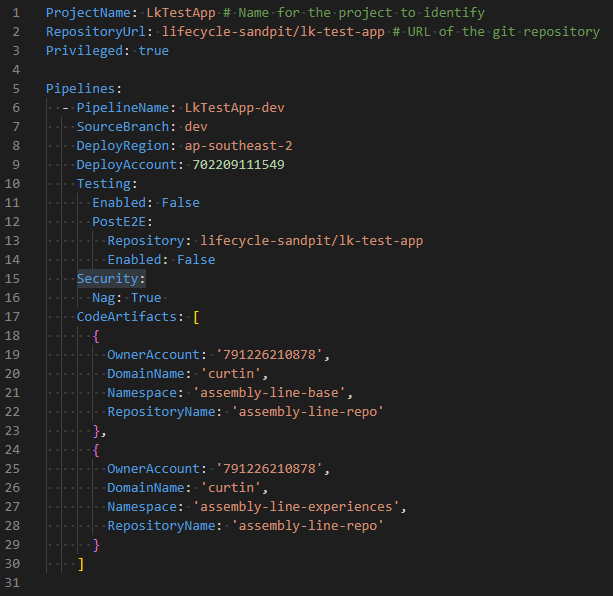
Task: Click the RepositoryUrl key on line 2
Action: click(x=96, y=32)
